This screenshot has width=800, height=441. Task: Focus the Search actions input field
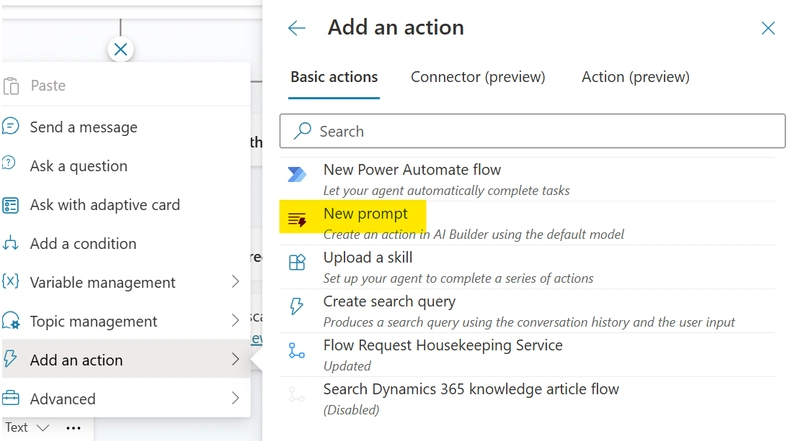click(x=532, y=131)
